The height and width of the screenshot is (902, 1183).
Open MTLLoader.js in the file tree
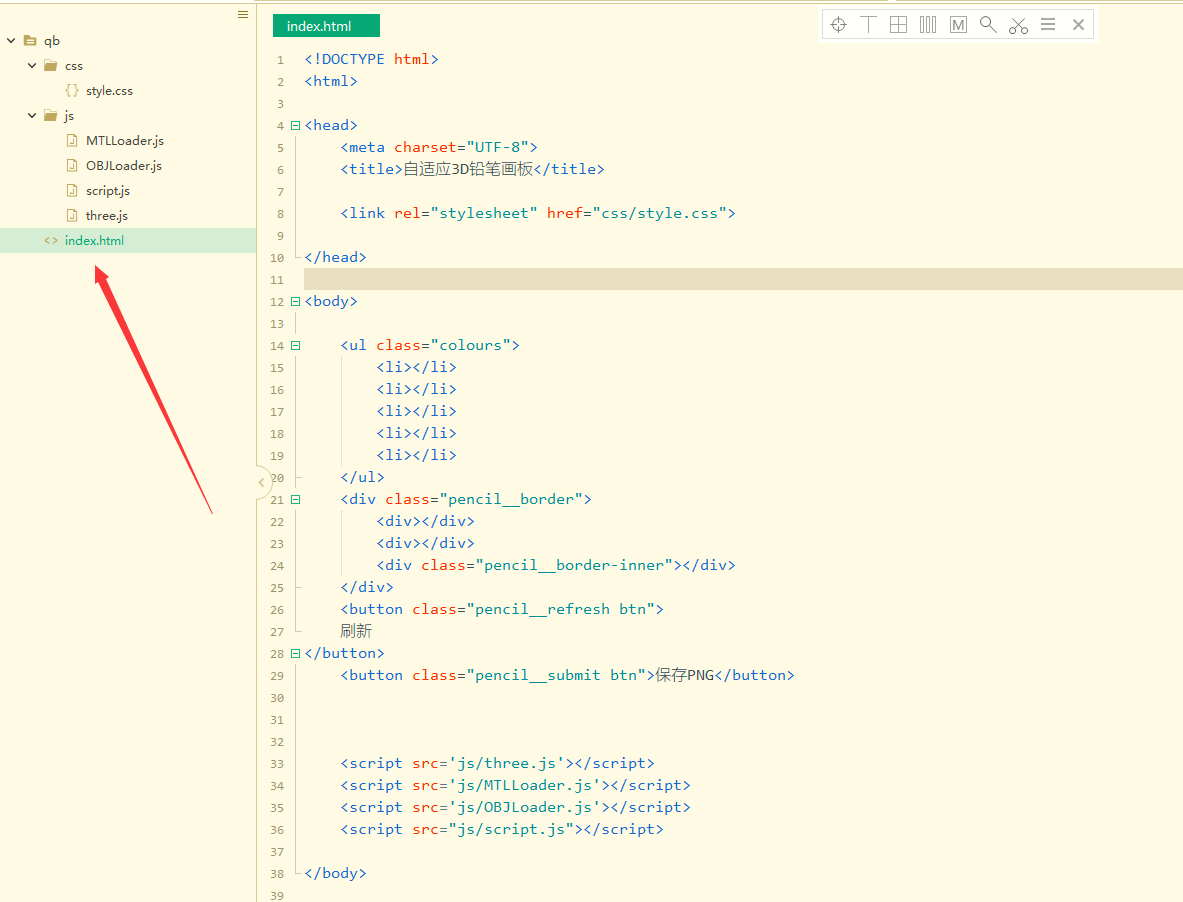124,140
